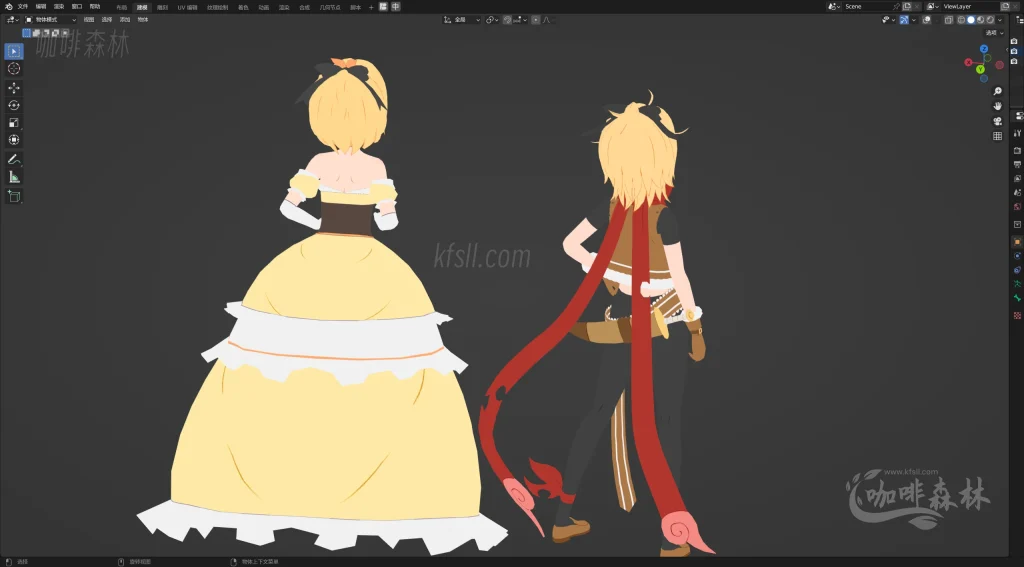
Task: Switch to the 布局 workspace tab
Action: pyautogui.click(x=122, y=7)
